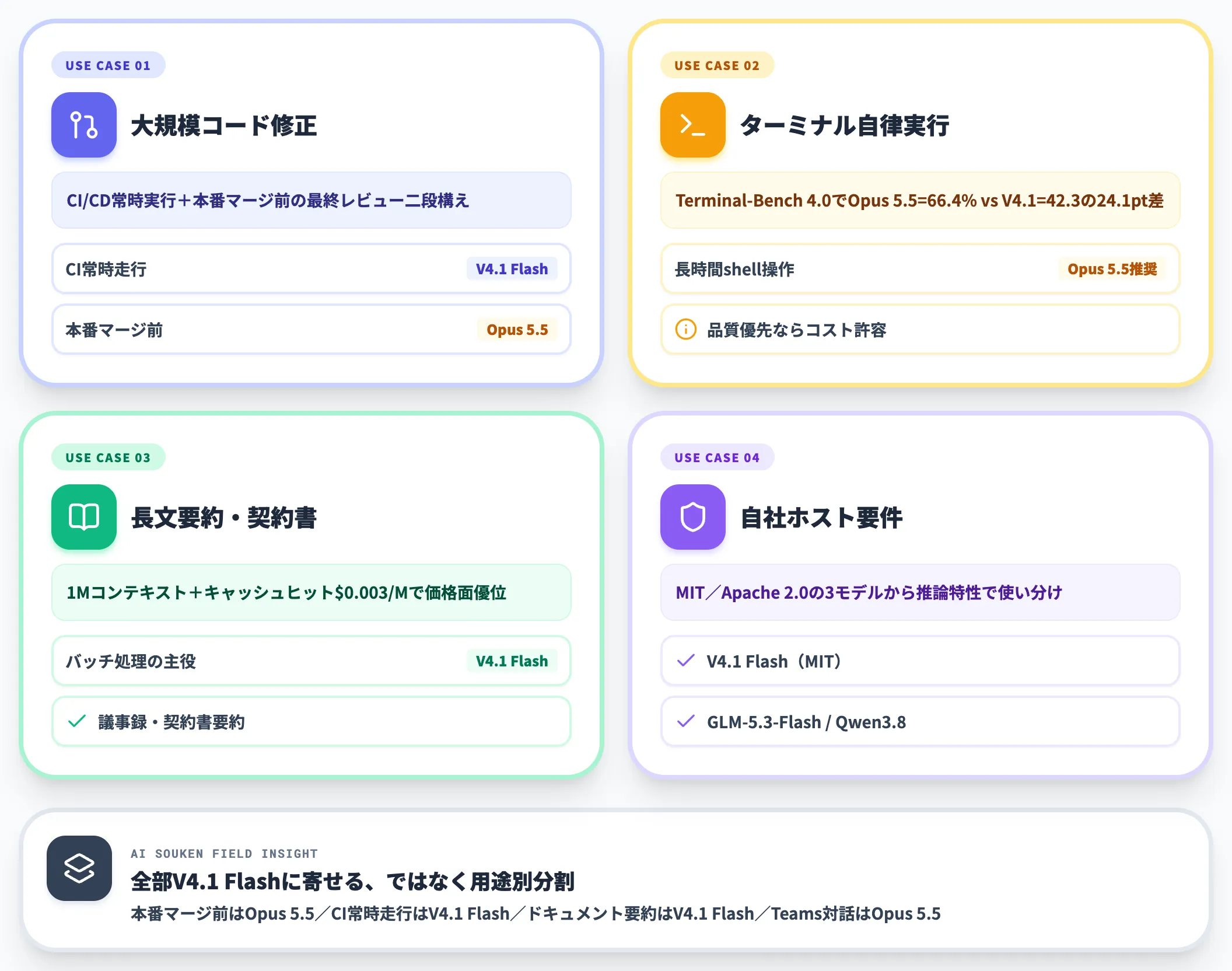Click the V4.1 Flash tag in バッチ処理の主役 row
Image resolution: width=1232 pixels, height=971 pixels.
coord(512,661)
